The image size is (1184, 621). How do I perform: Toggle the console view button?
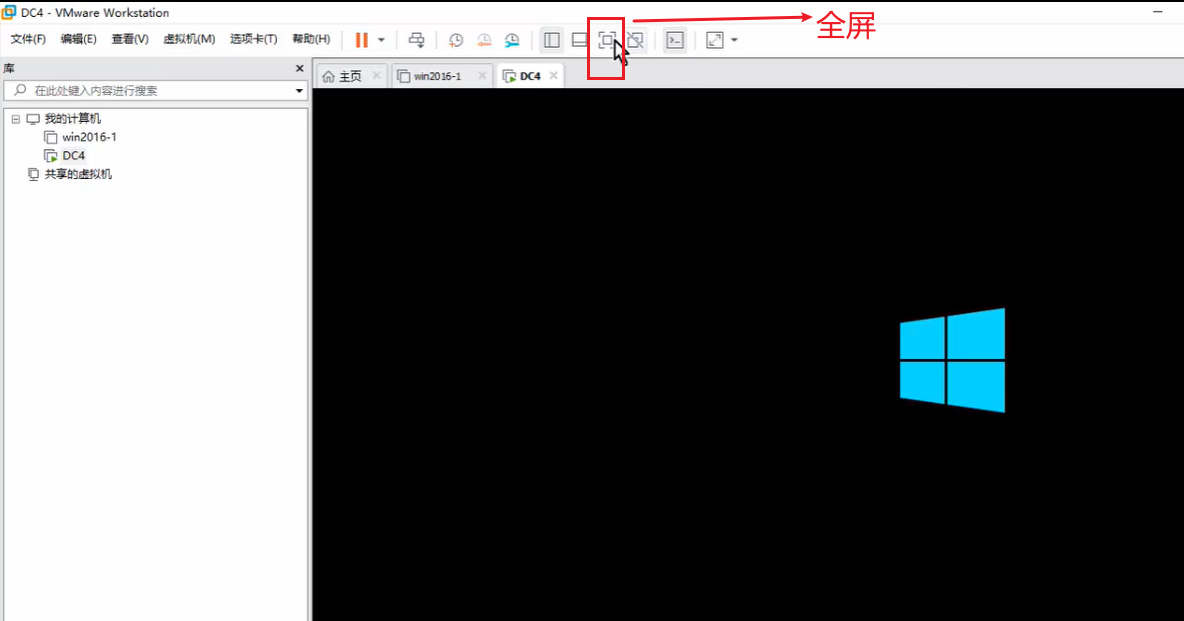tap(675, 40)
